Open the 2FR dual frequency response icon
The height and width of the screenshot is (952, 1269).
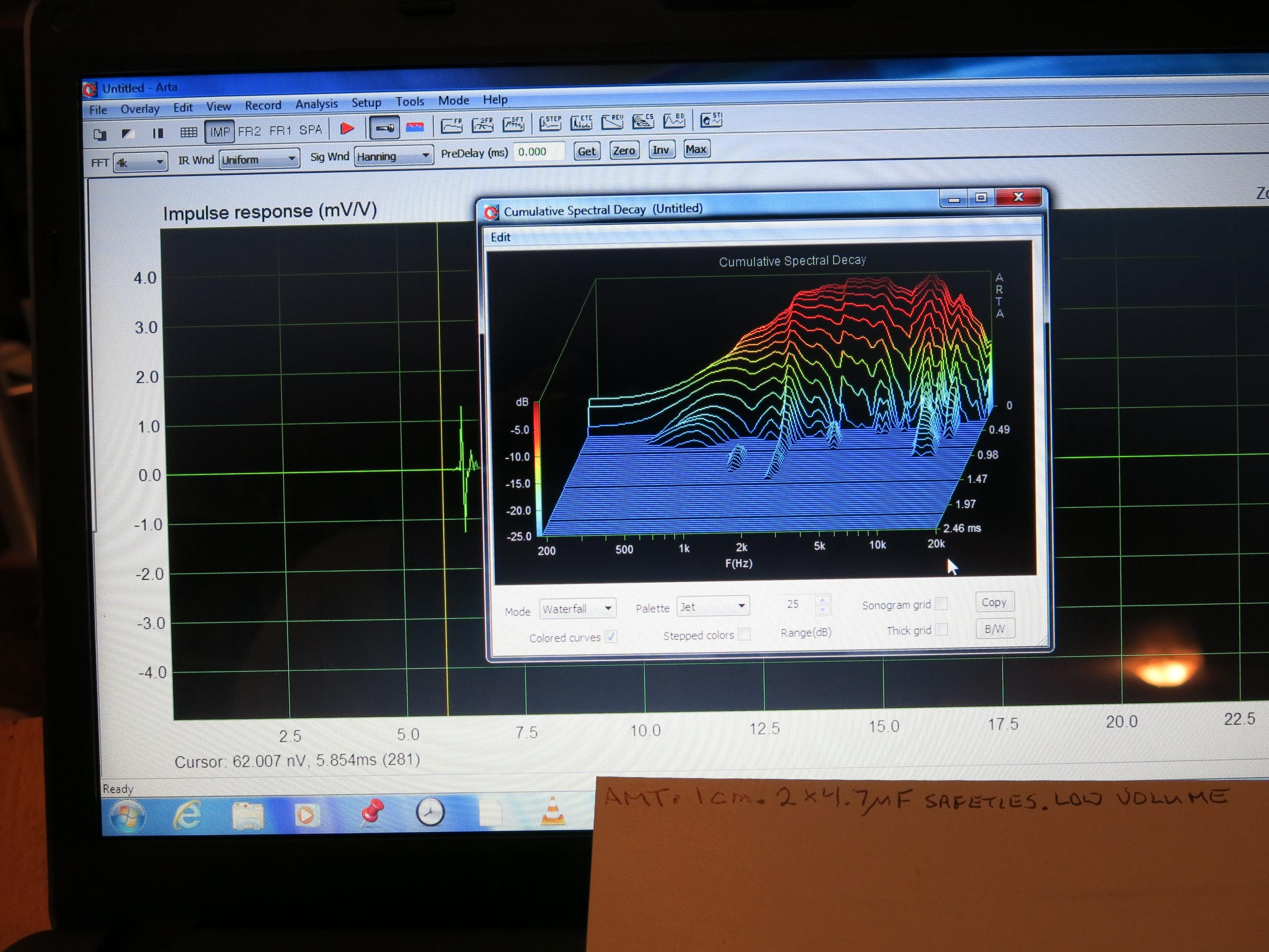(x=482, y=124)
